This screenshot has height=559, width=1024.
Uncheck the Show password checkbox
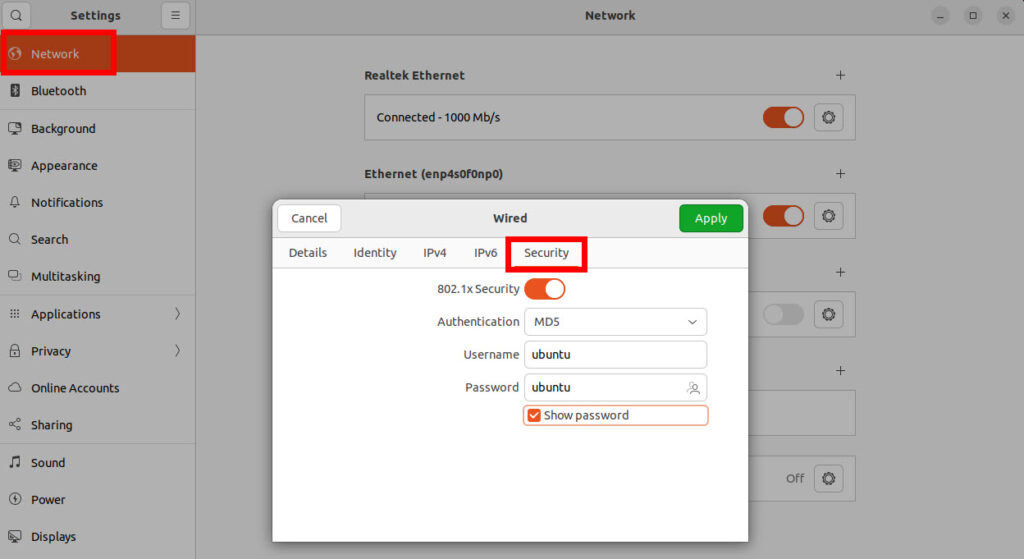534,415
